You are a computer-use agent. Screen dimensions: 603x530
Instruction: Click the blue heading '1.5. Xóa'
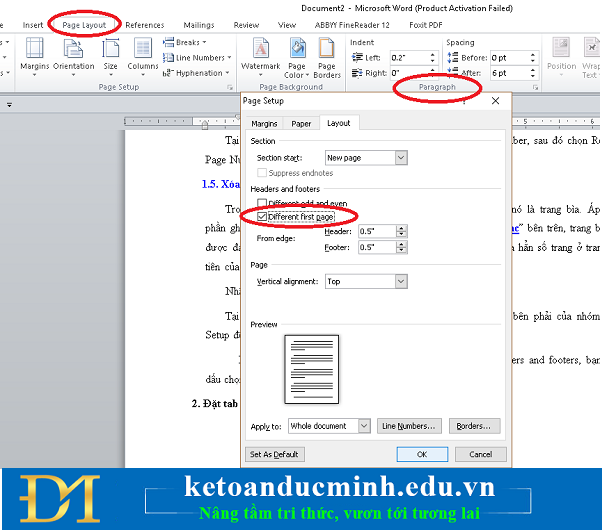click(x=220, y=184)
